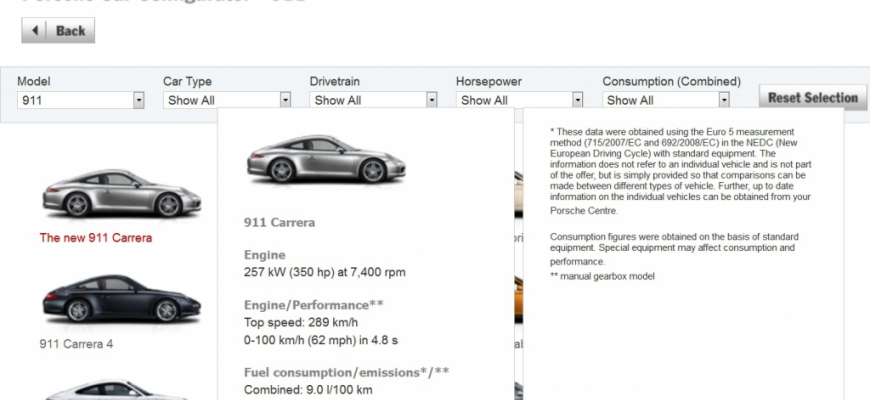The width and height of the screenshot is (870, 400).
Task: Open the Horsepower dropdown
Action: (x=519, y=100)
